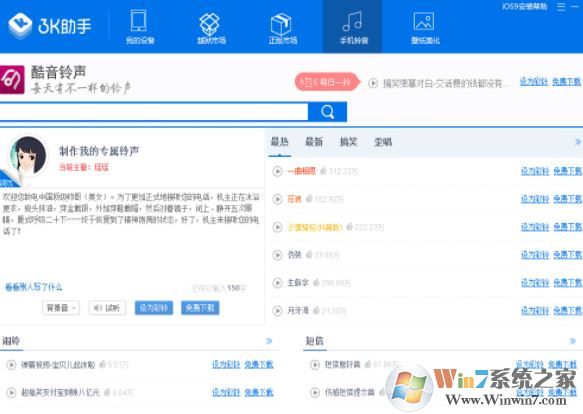Play the 宝贝儿起床啦 alarm ringtone
The height and width of the screenshot is (414, 583).
tap(11, 365)
